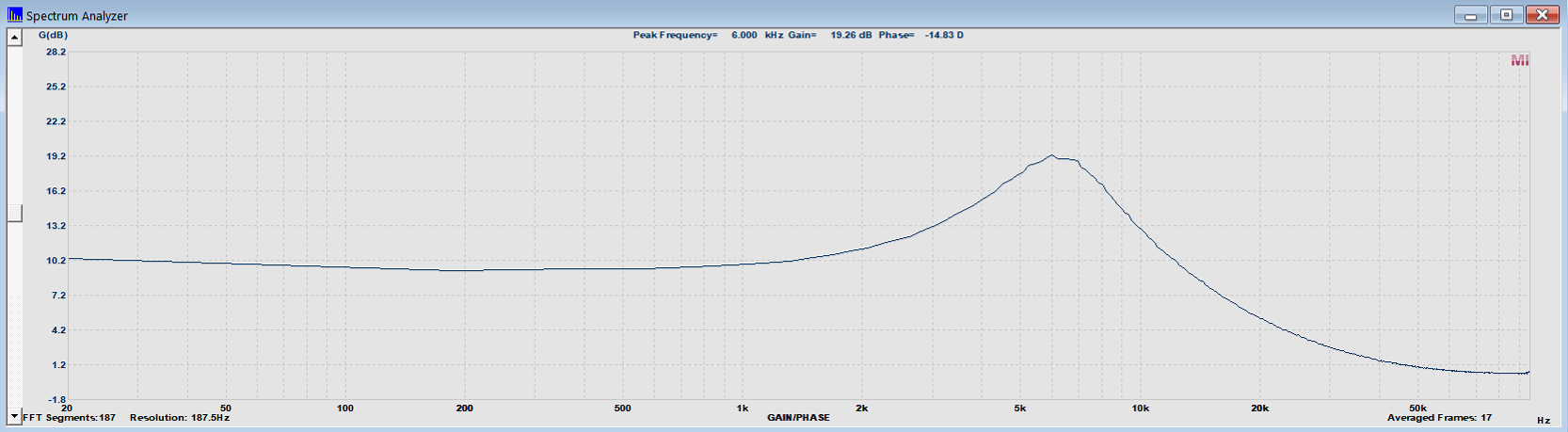Maximize the Spectrum Analyzer window
The width and height of the screenshot is (1568, 432).
[x=1506, y=15]
